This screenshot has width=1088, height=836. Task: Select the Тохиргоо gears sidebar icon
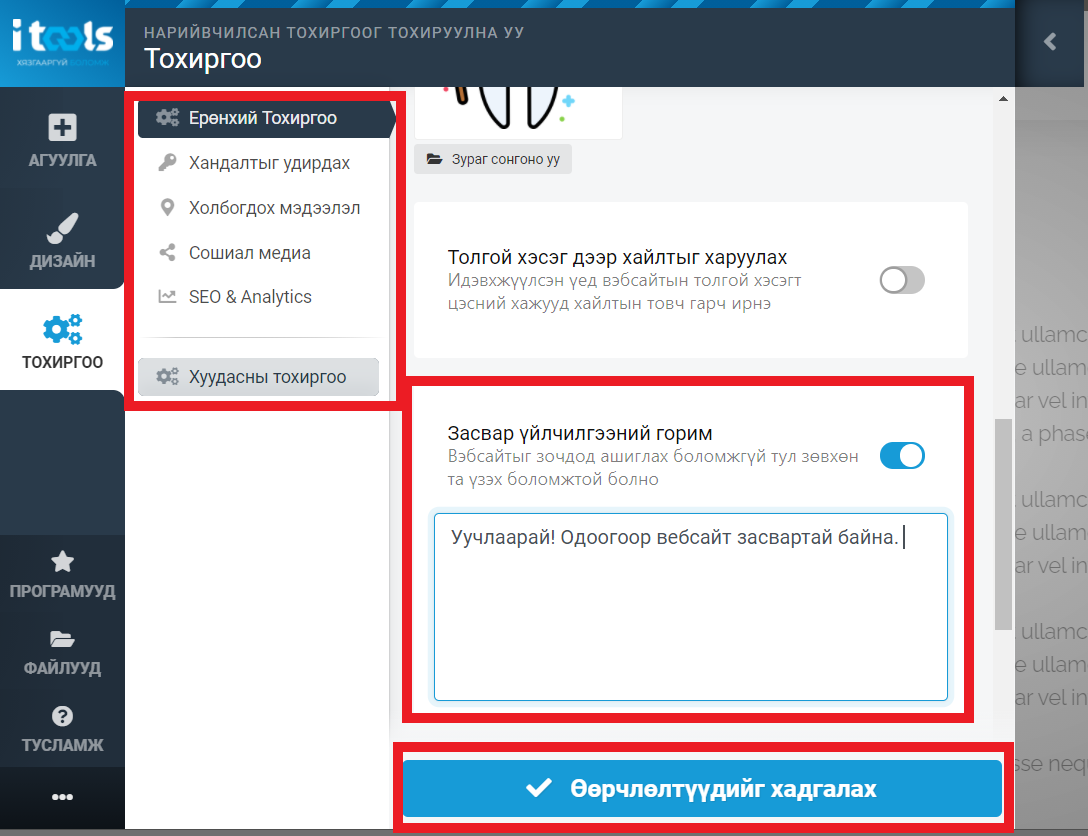(62, 341)
